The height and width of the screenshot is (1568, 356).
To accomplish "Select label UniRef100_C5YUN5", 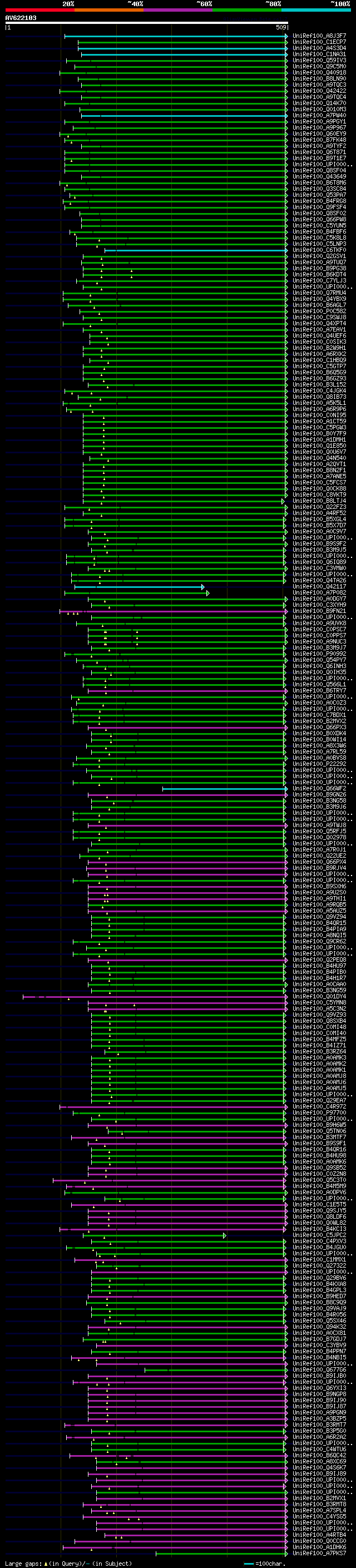I will click(x=319, y=225).
